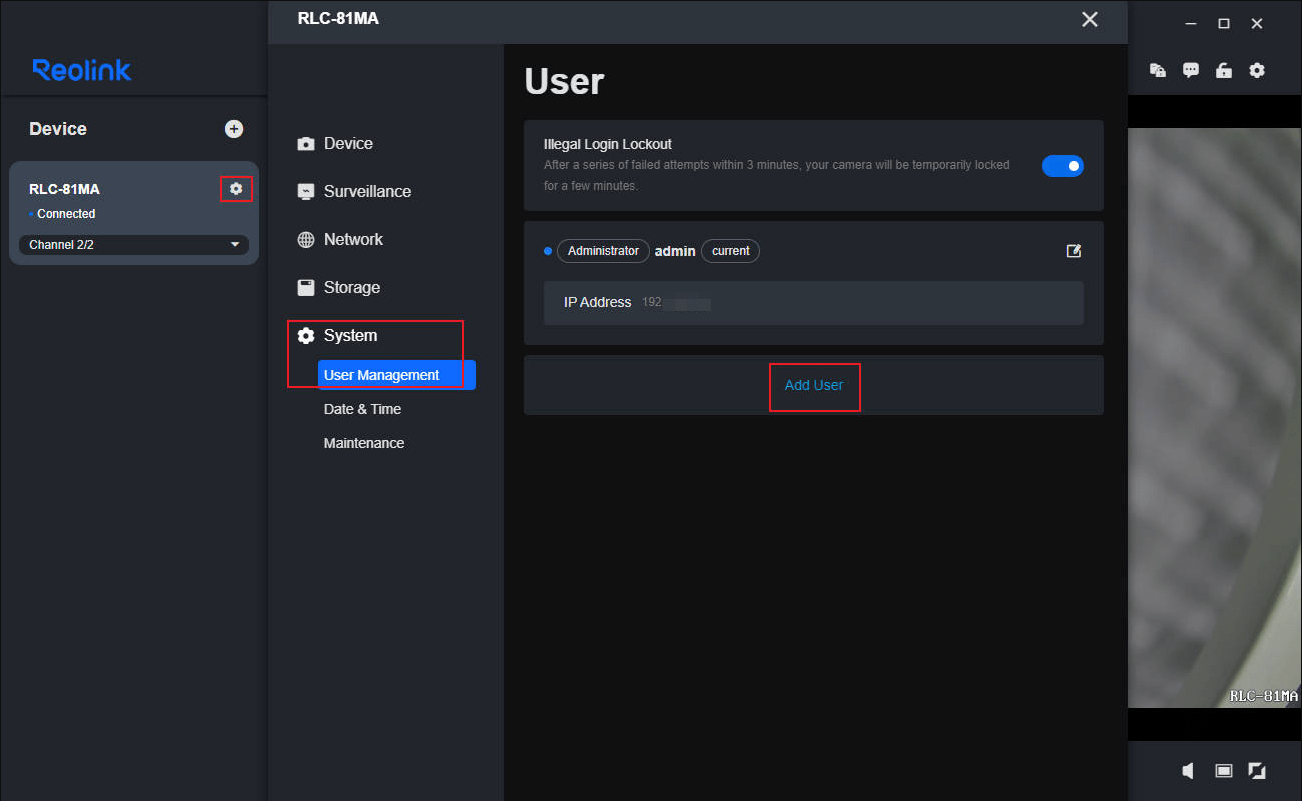Select Maintenance under System
Viewport: 1302px width, 801px height.
[364, 443]
